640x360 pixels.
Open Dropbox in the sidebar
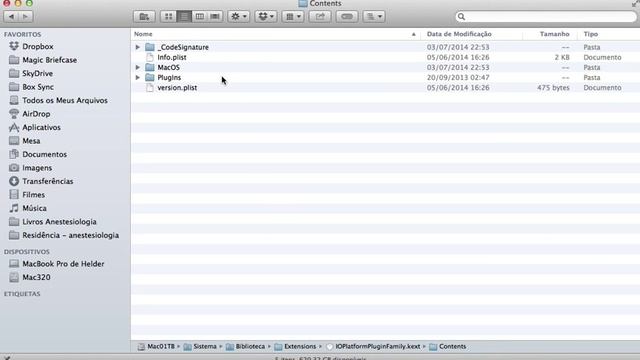[x=38, y=47]
